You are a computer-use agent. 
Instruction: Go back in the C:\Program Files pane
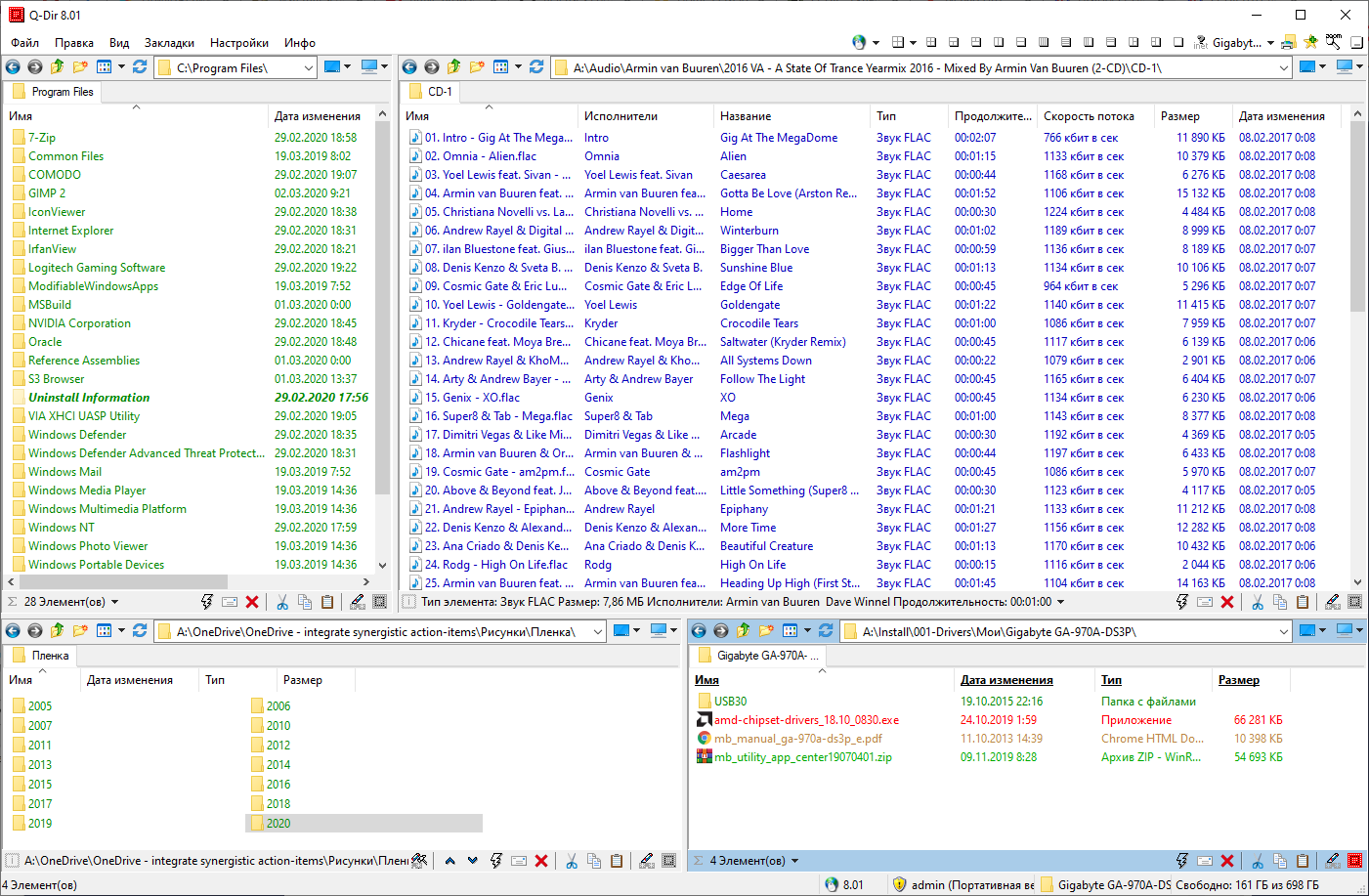[x=13, y=66]
